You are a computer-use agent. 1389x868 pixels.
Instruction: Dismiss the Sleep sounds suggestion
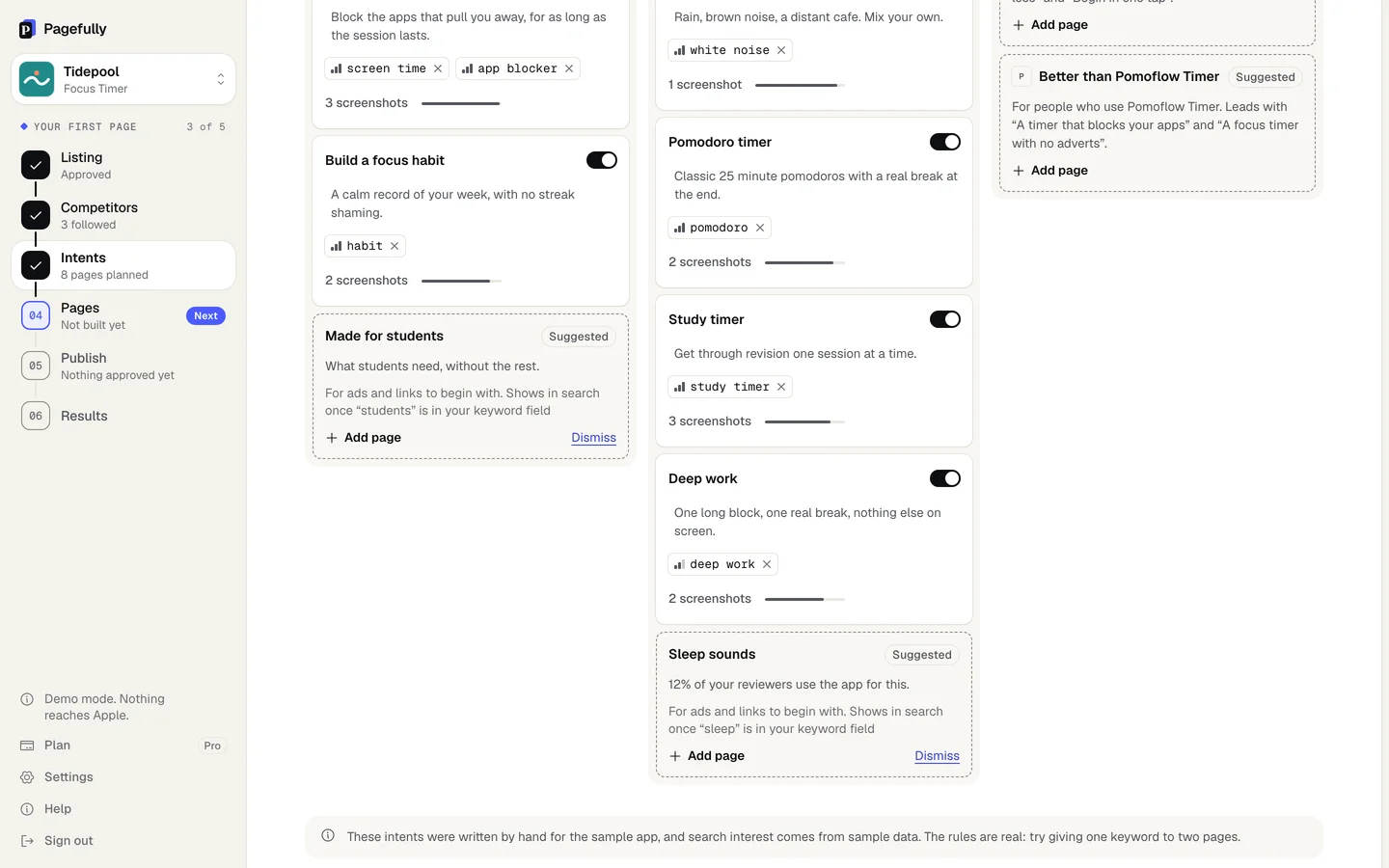tap(937, 756)
